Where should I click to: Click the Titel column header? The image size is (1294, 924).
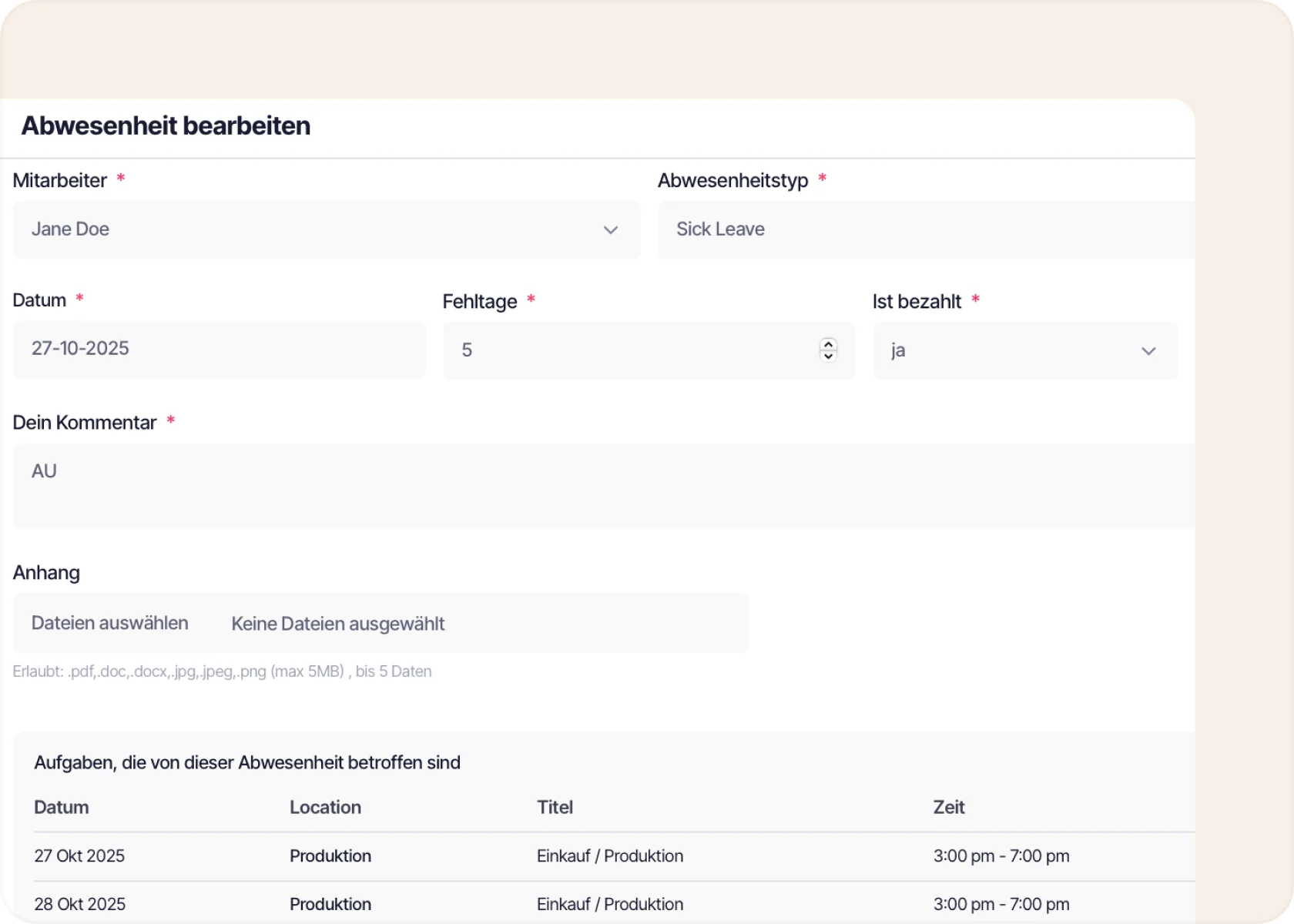pos(555,807)
